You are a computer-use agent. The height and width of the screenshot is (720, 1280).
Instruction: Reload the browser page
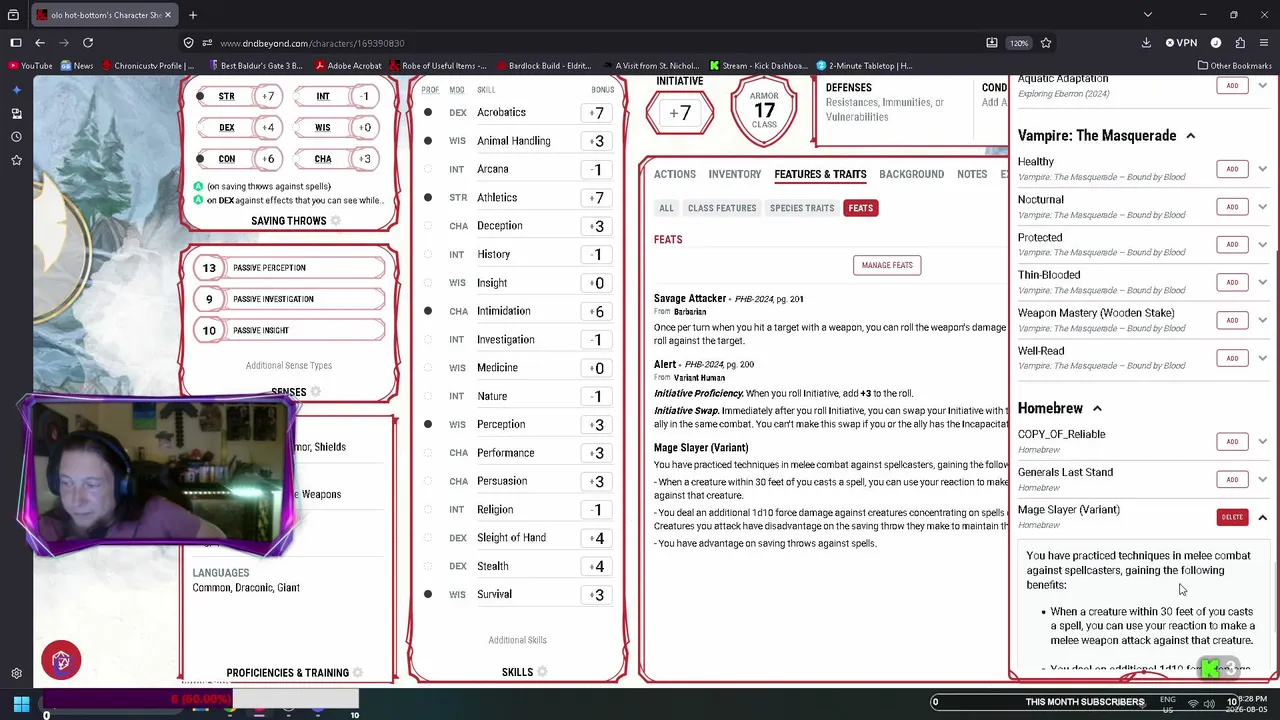click(88, 43)
